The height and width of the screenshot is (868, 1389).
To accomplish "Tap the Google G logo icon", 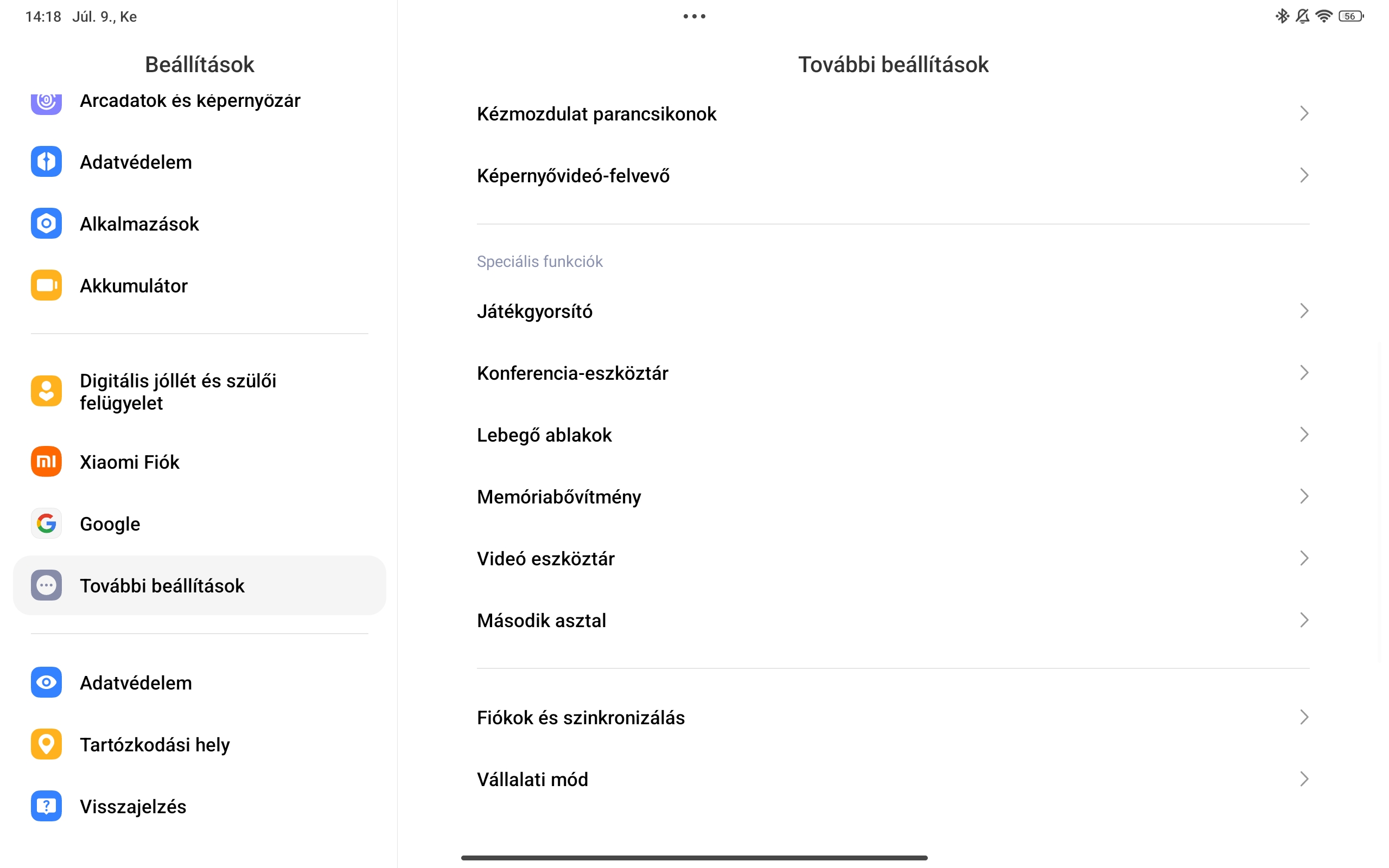I will (x=46, y=524).
